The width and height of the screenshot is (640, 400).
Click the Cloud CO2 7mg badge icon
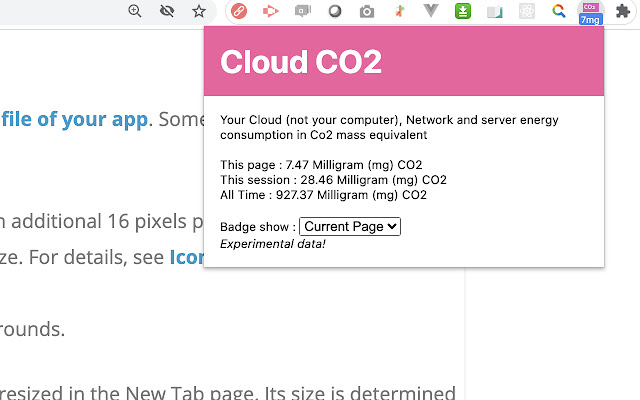point(590,13)
